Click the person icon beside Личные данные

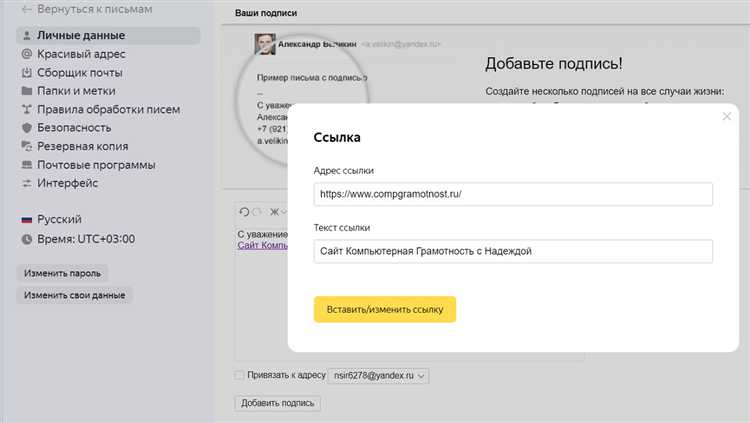pyautogui.click(x=27, y=35)
